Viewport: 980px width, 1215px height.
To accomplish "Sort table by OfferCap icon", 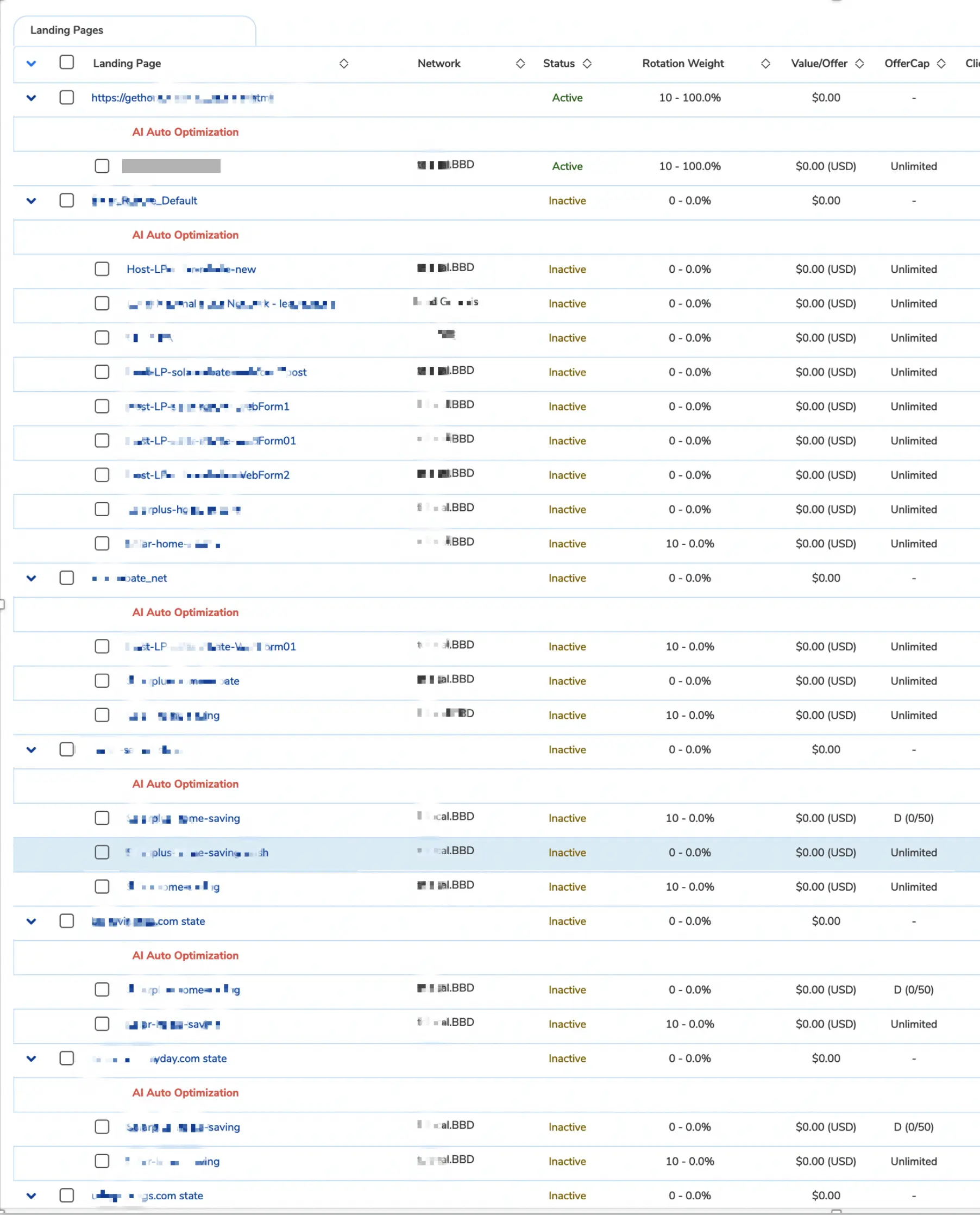I will [940, 64].
